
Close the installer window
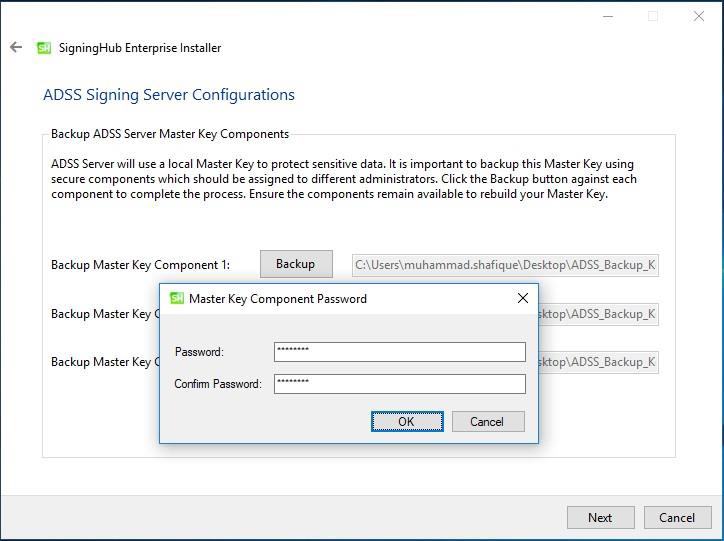click(x=699, y=17)
